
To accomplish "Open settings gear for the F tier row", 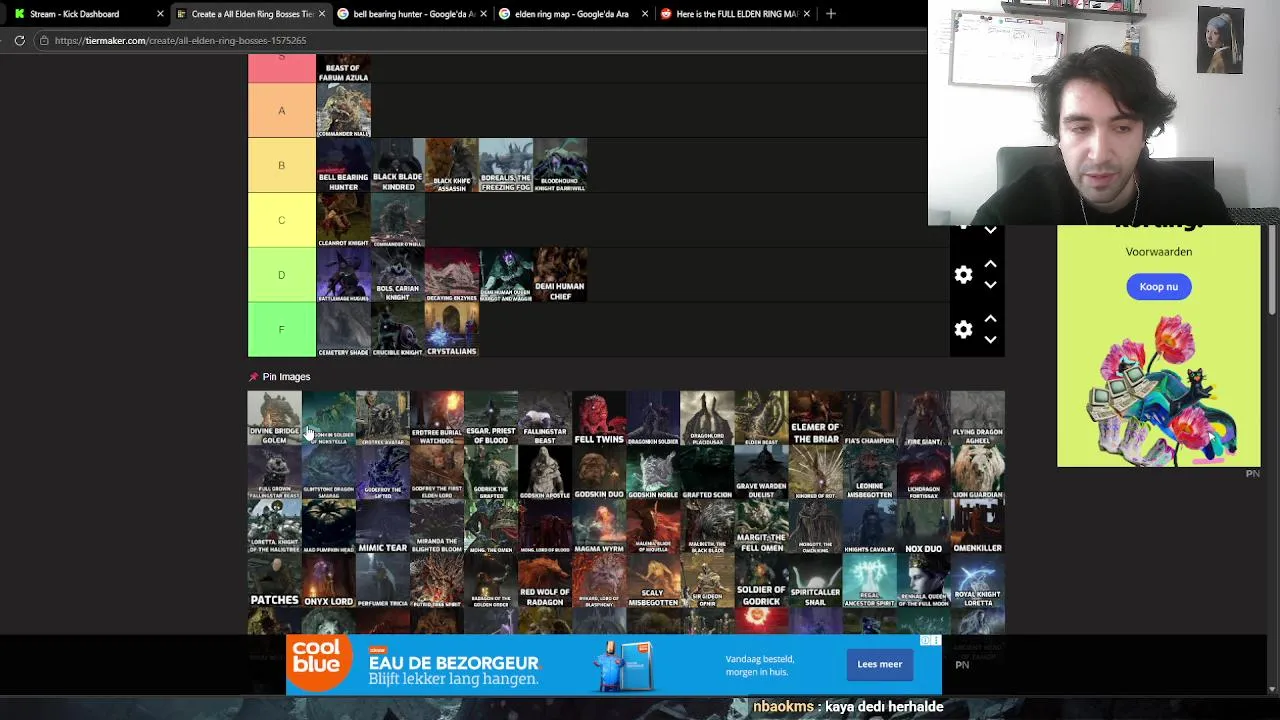I will pos(963,330).
